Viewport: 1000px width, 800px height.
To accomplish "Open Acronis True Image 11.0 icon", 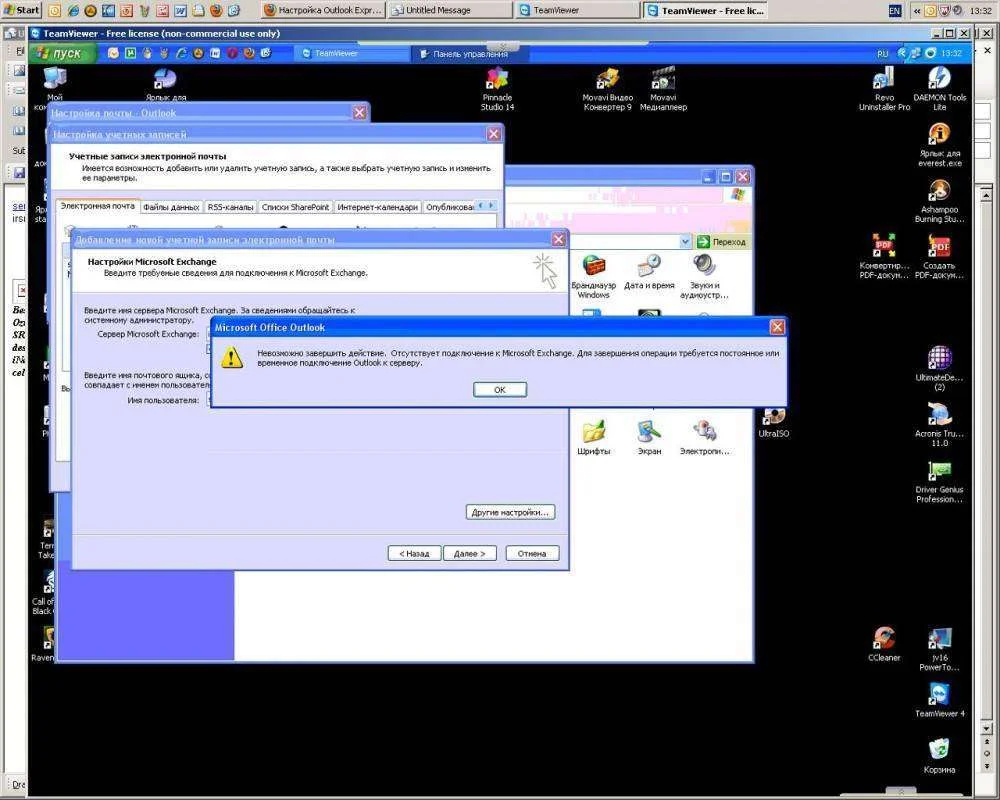I will (939, 425).
